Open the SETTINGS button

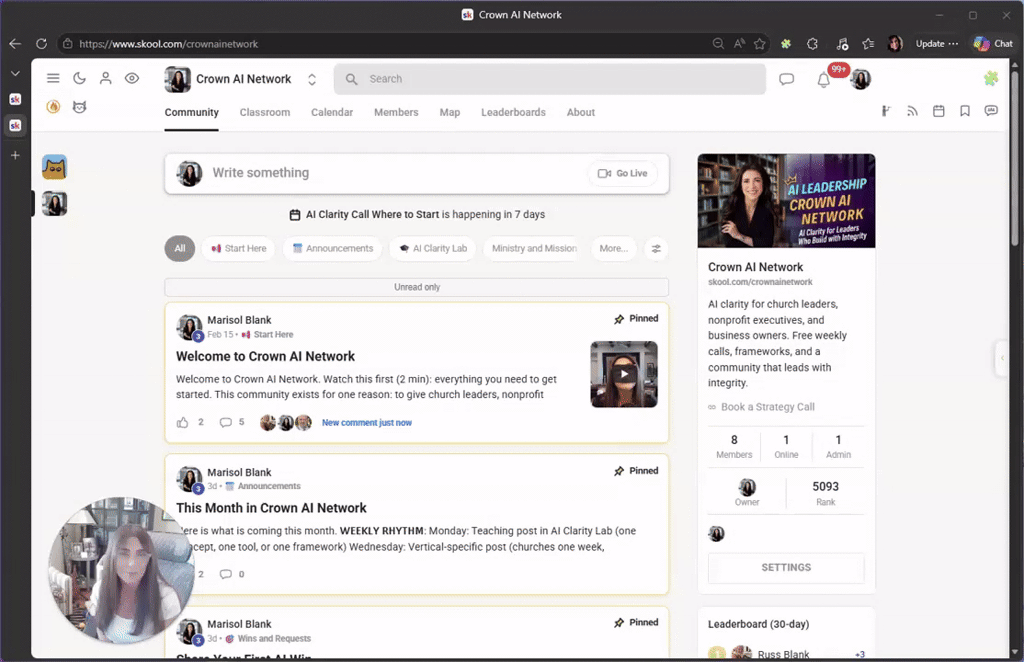tap(786, 568)
